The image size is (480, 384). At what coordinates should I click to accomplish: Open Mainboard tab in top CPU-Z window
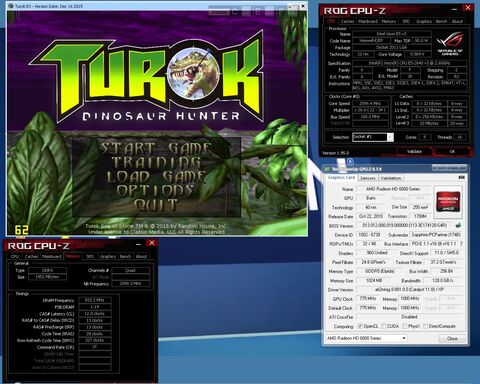(368, 21)
